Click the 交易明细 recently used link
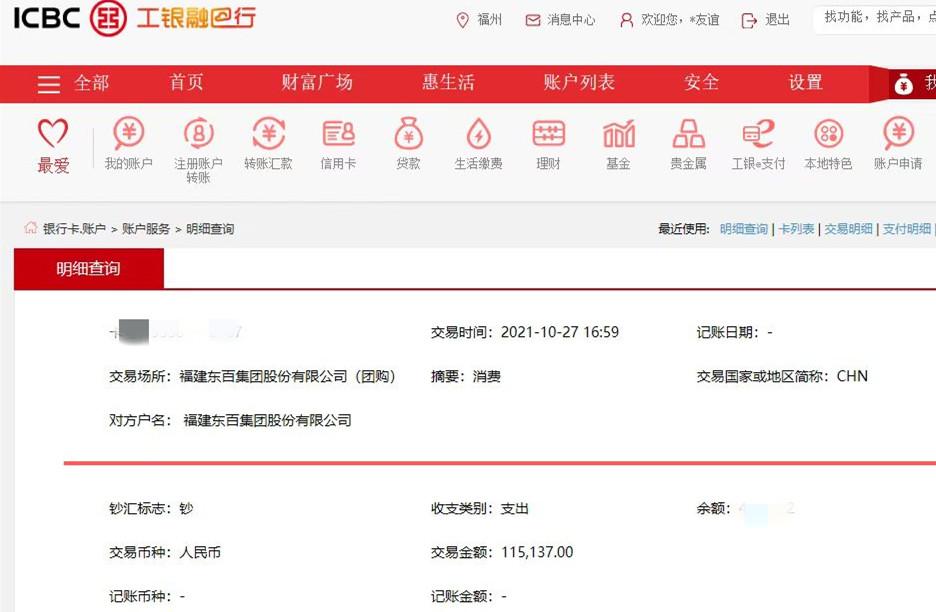The width and height of the screenshot is (936, 612). coord(848,229)
